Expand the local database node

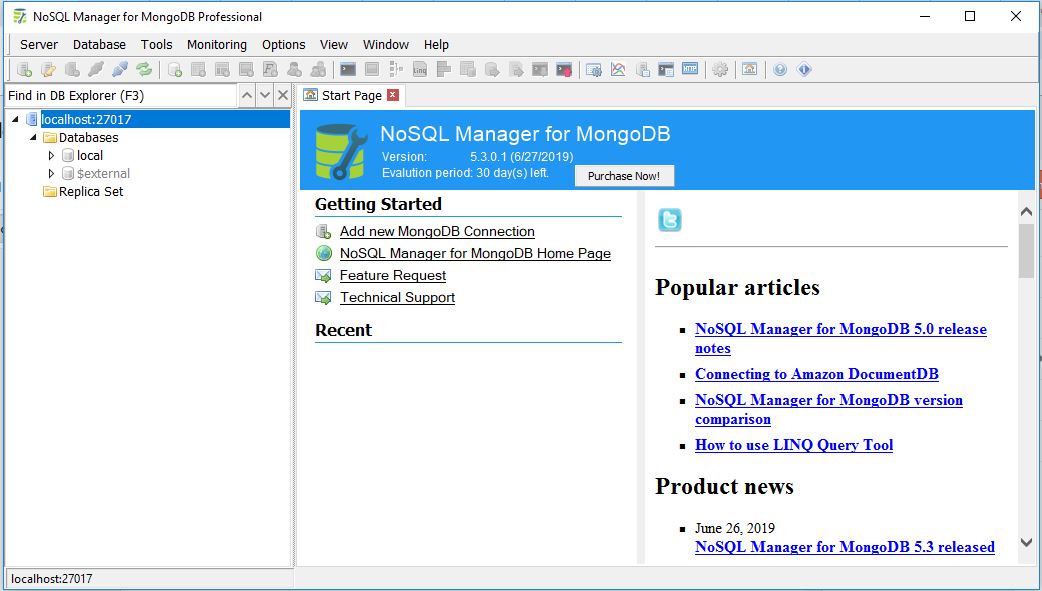pos(52,155)
